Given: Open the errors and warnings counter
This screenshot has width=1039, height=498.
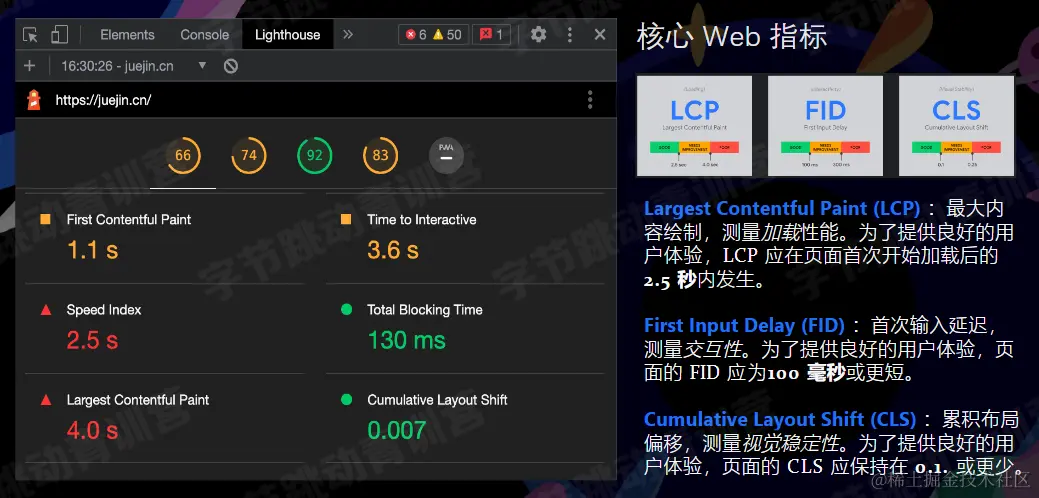Looking at the screenshot, I should point(433,34).
